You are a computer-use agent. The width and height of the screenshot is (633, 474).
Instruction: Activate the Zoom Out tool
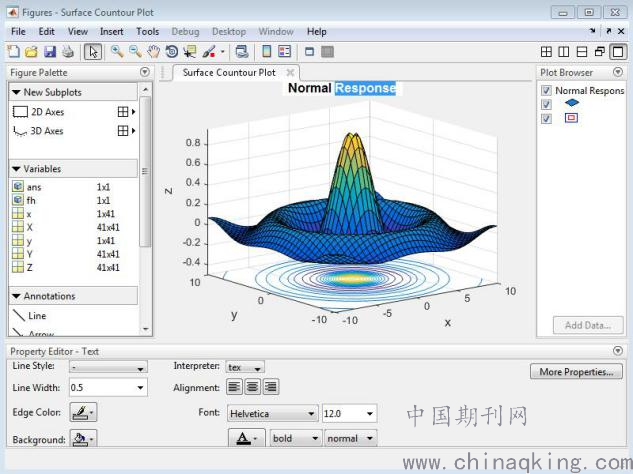point(135,52)
